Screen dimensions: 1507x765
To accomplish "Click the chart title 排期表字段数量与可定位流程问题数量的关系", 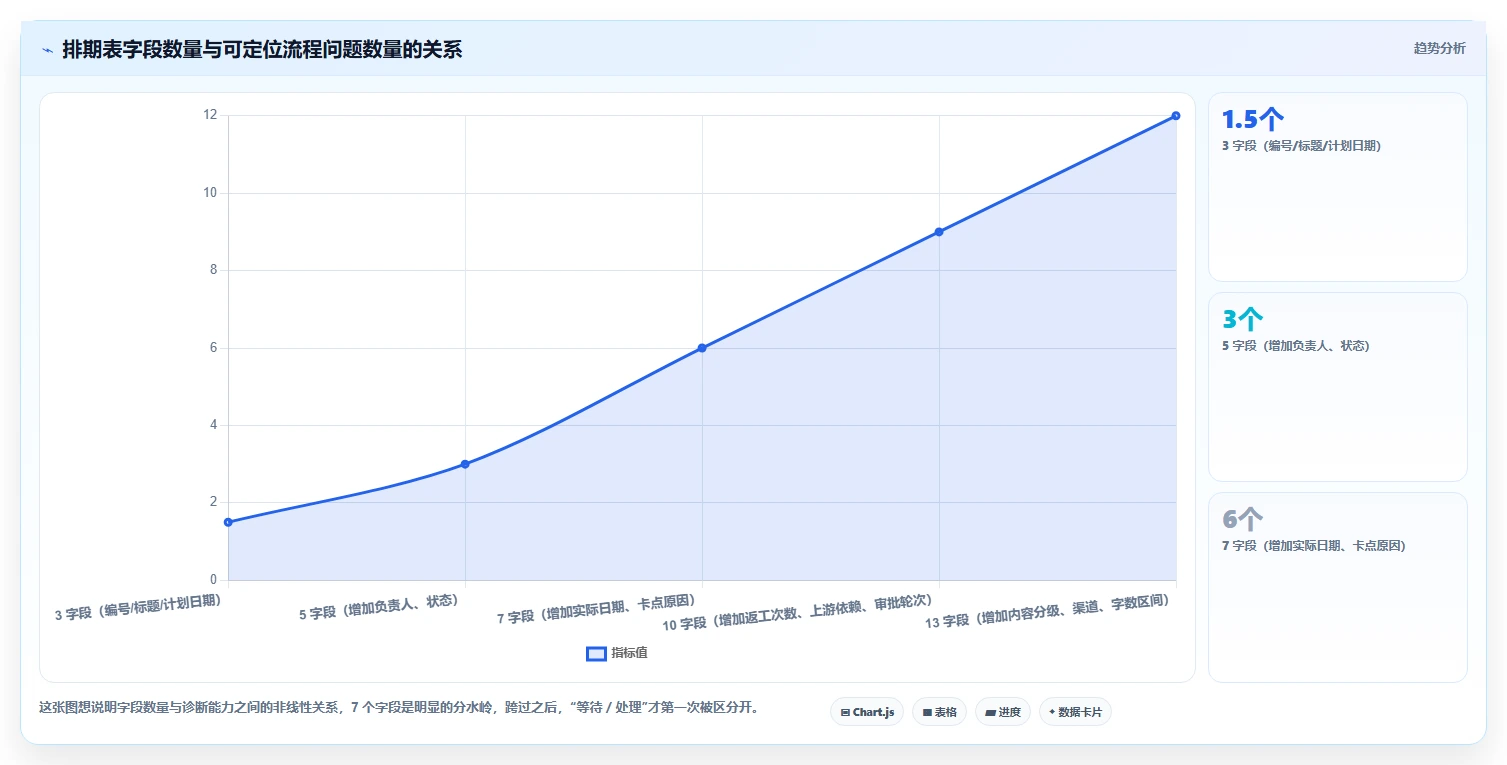I will [x=262, y=50].
